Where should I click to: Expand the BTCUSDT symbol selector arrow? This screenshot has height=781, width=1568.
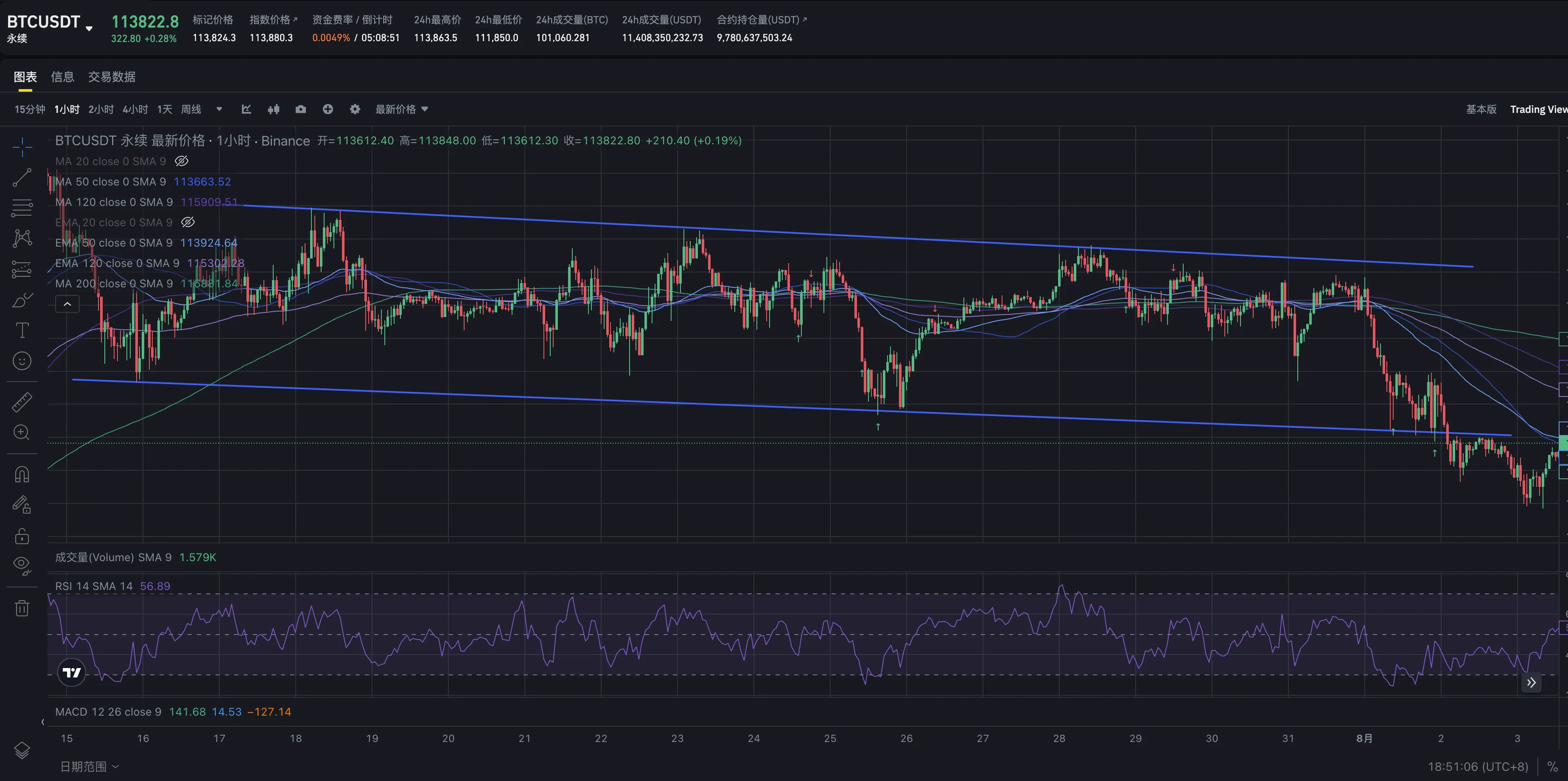pyautogui.click(x=90, y=28)
